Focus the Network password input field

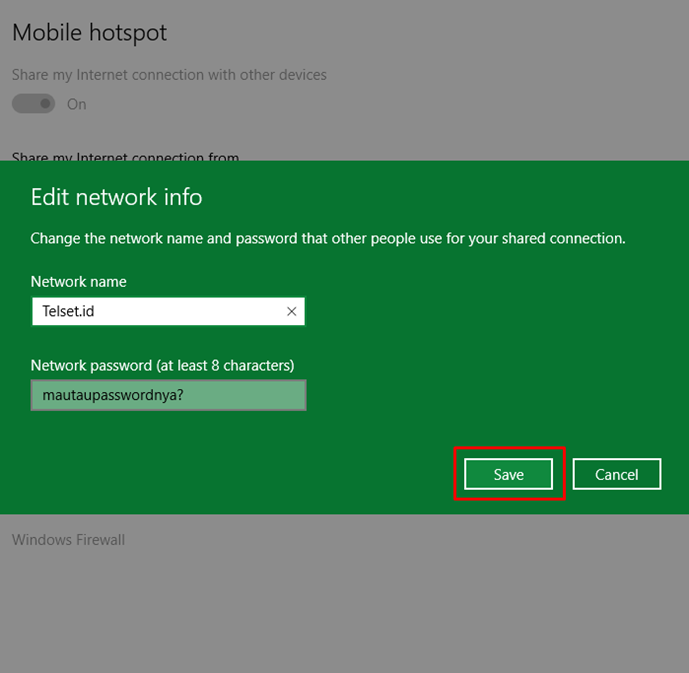click(168, 395)
